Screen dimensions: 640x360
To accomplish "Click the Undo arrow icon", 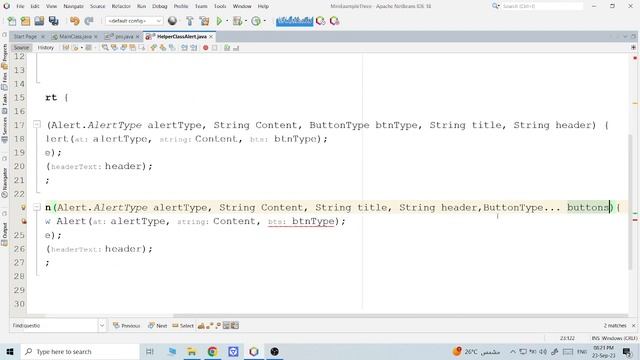I will coord(74,21).
